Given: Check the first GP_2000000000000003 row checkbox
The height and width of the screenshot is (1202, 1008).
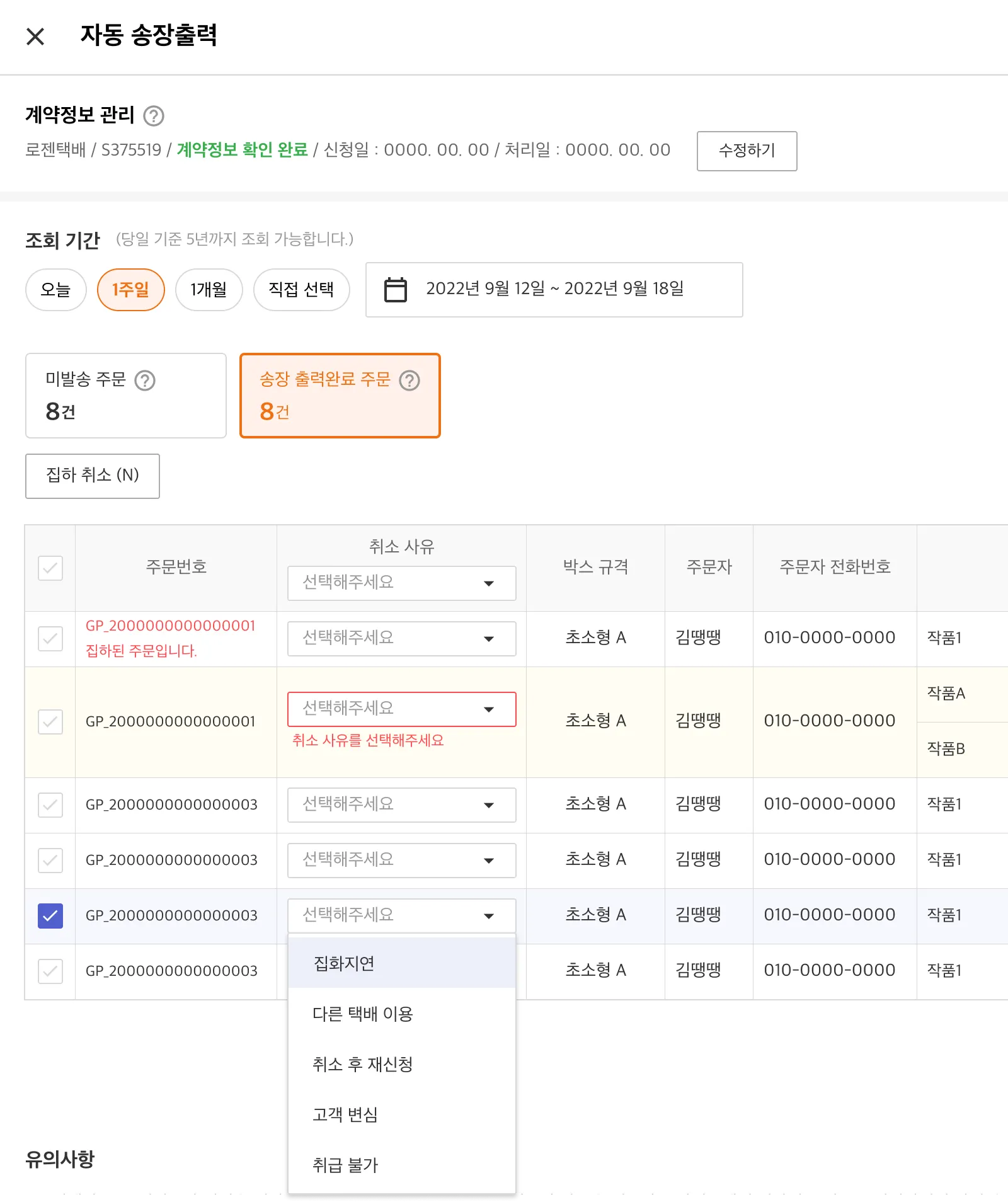Looking at the screenshot, I should tap(50, 804).
